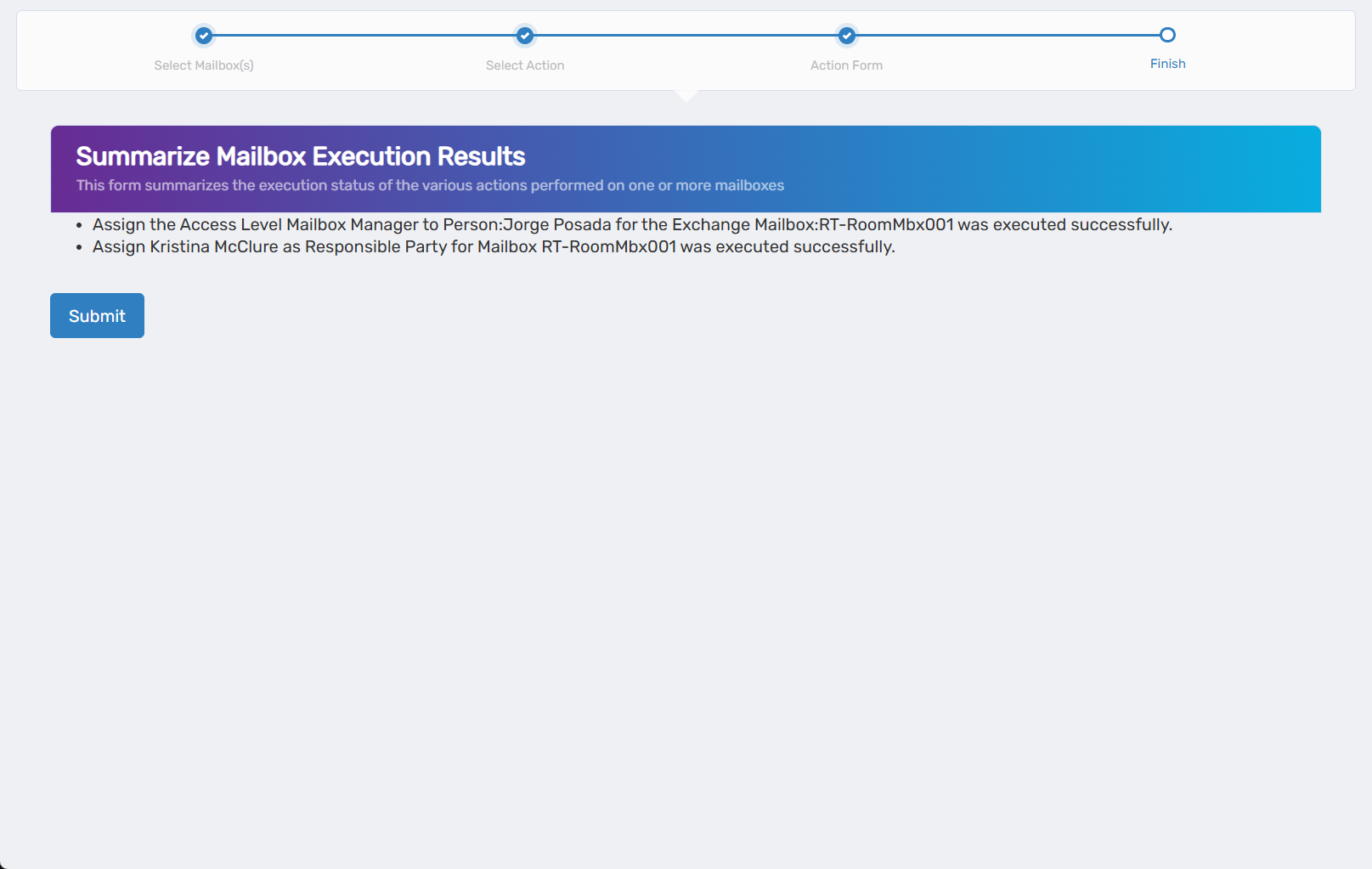Click the Submit button
This screenshot has width=1372, height=869.
click(97, 315)
